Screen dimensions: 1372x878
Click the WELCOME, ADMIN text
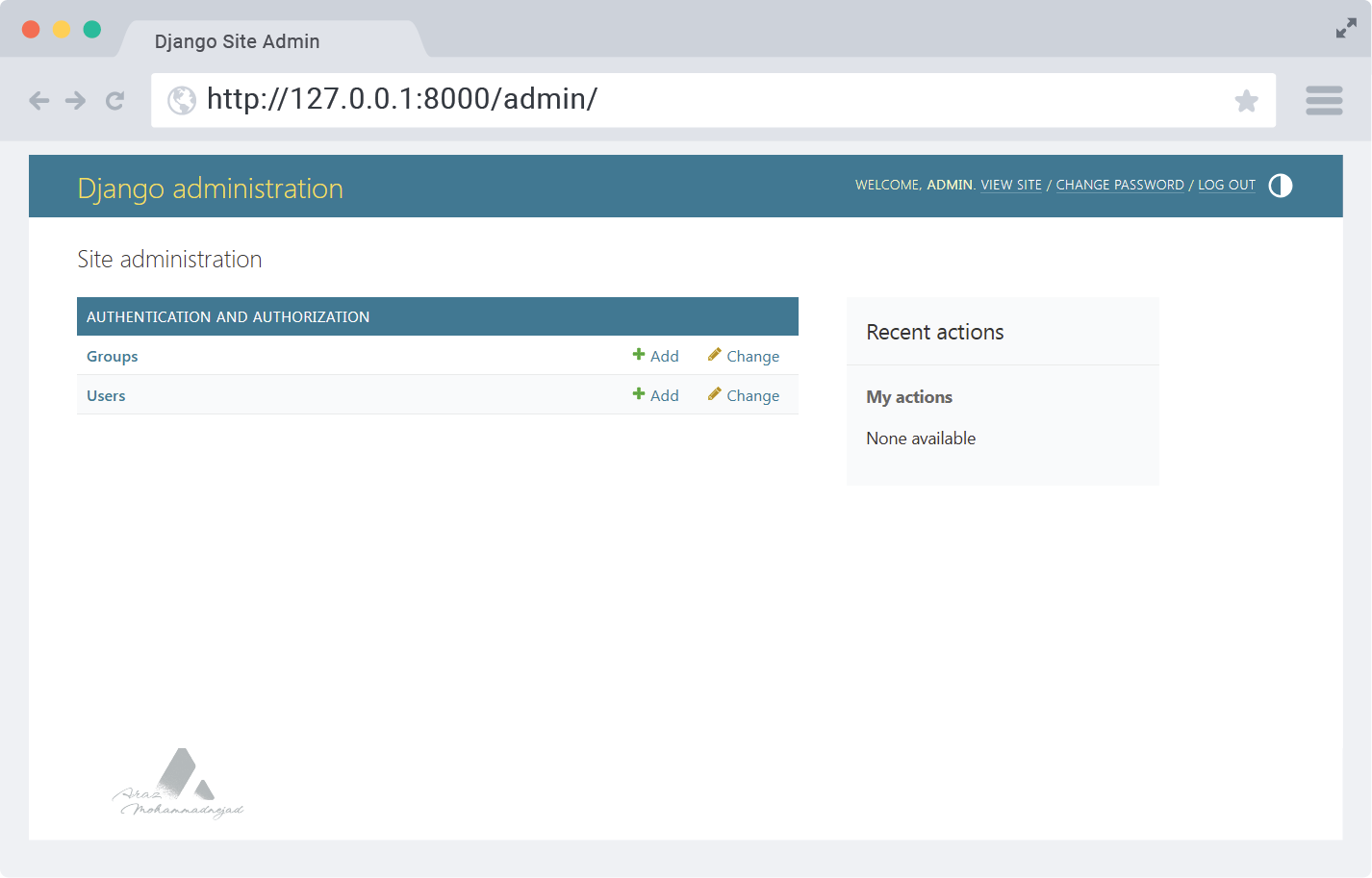[x=915, y=185]
